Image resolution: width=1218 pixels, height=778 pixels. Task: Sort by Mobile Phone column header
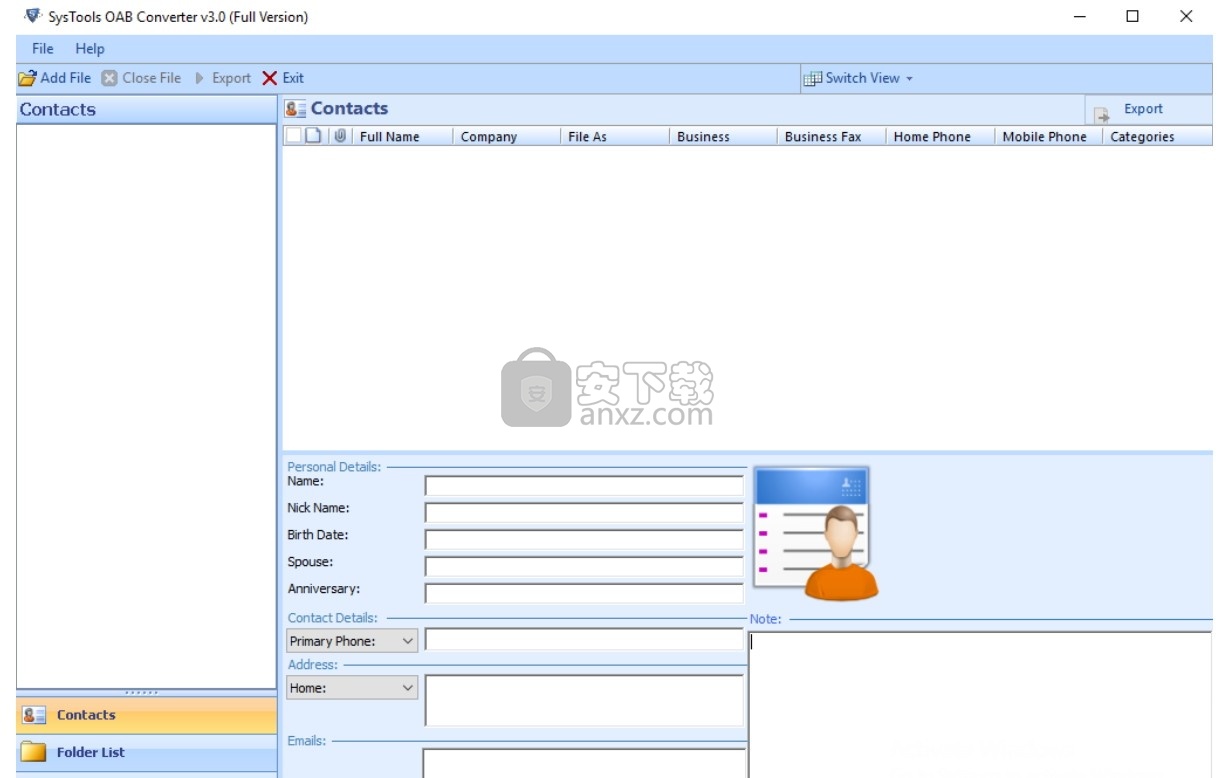(x=1048, y=136)
